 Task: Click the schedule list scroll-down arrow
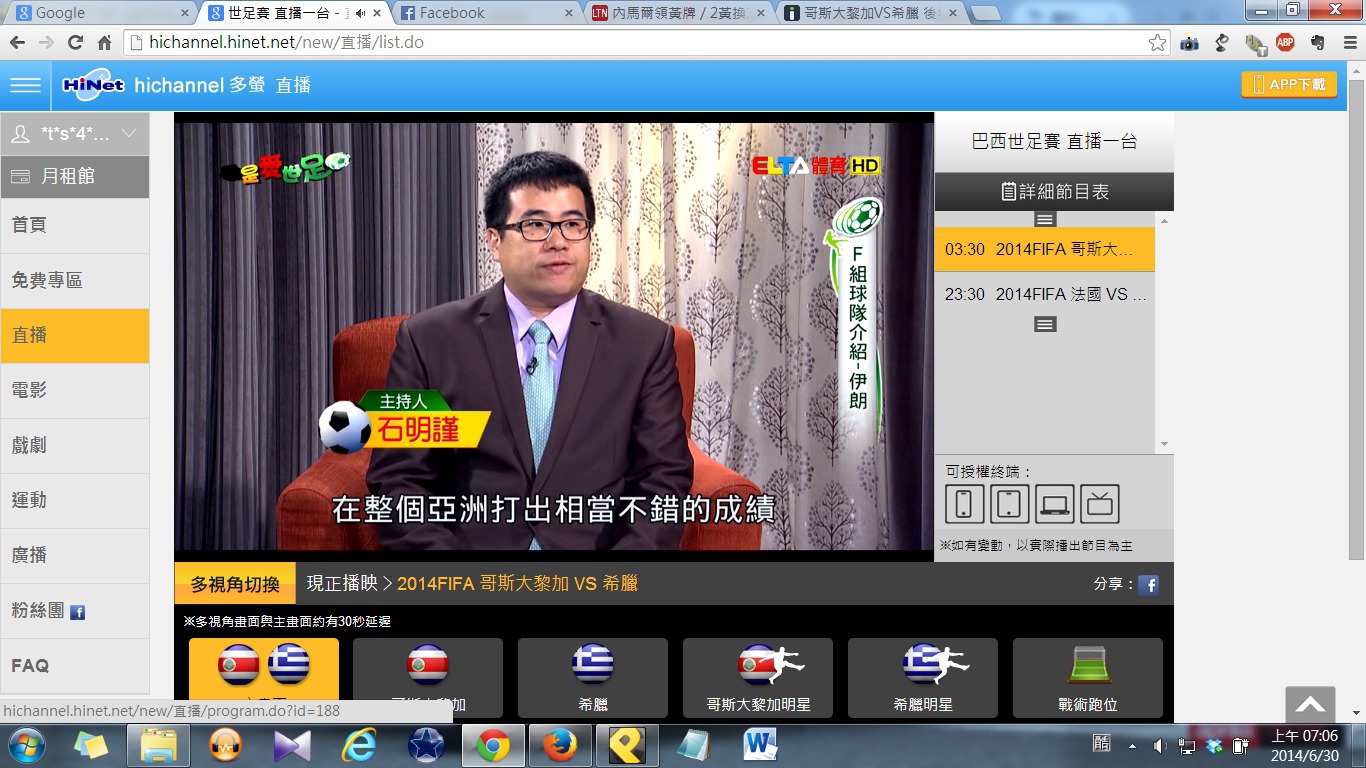(1164, 445)
